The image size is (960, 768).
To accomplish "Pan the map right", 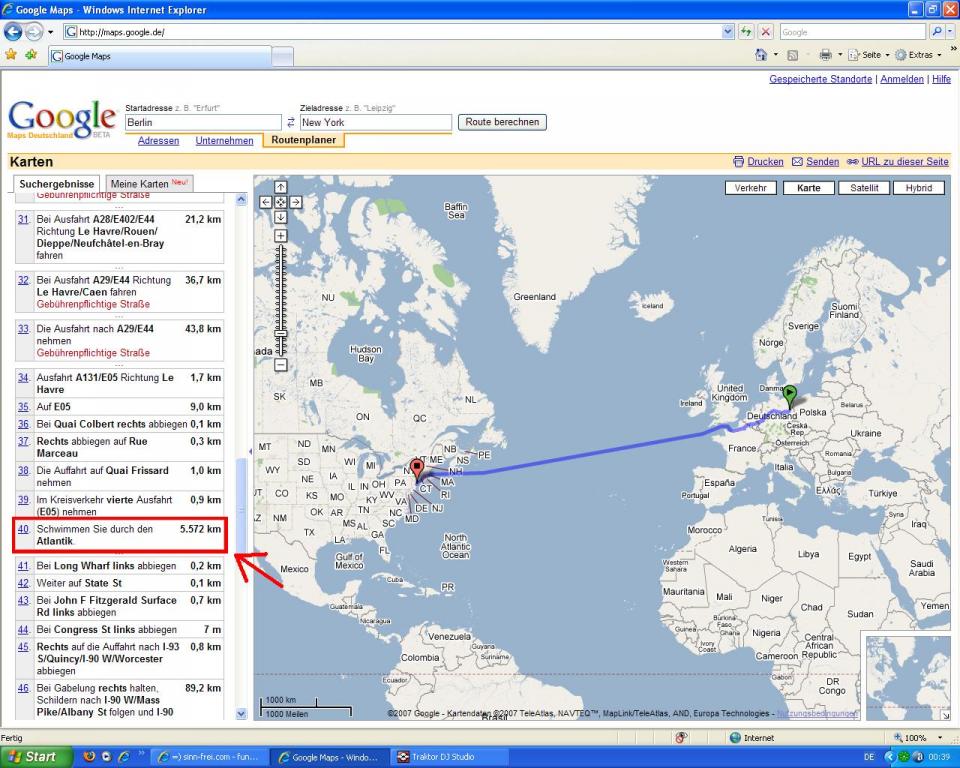I will (x=296, y=202).
